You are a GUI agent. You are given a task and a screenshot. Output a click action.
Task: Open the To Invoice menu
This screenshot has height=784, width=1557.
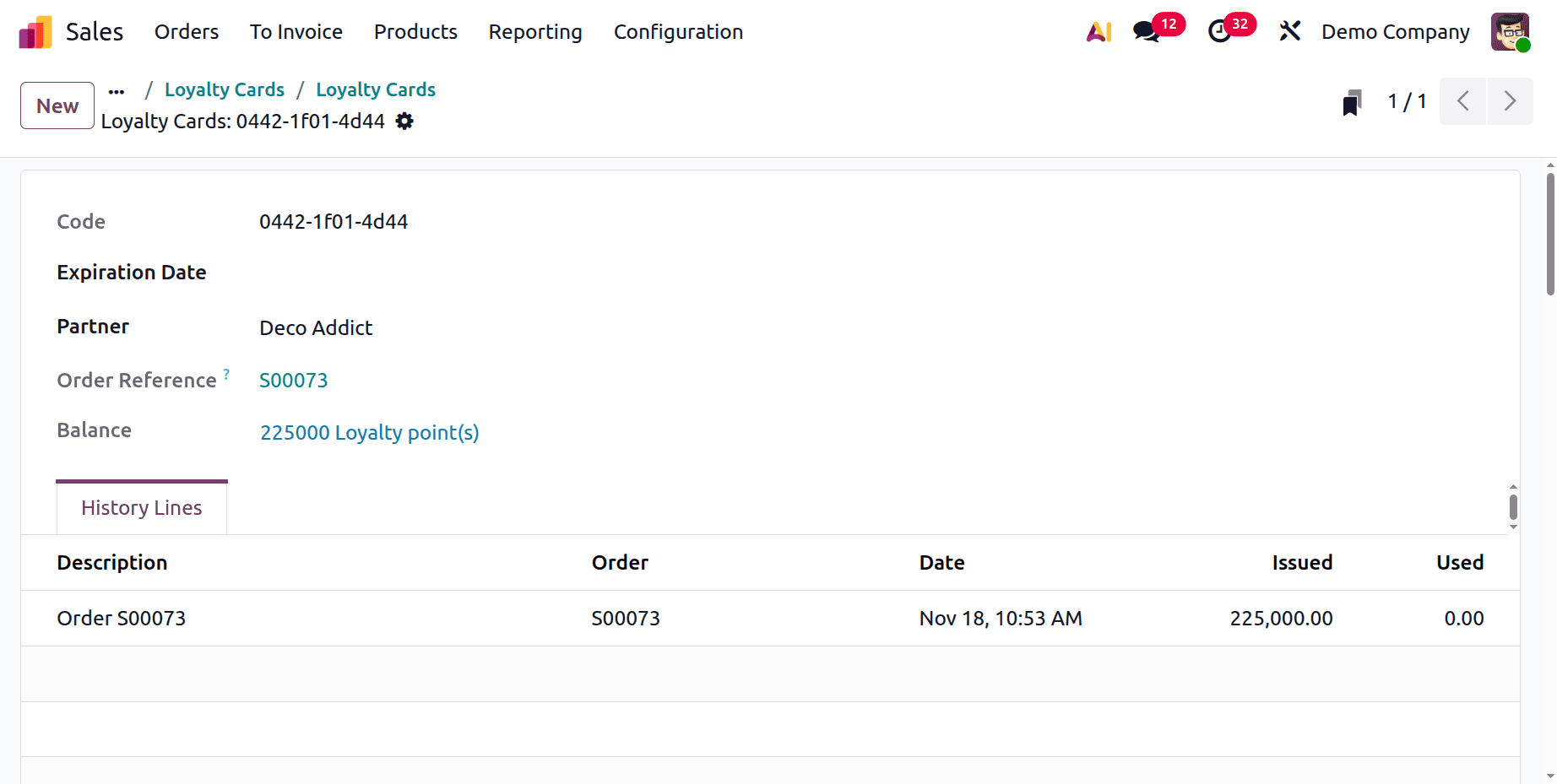point(296,32)
